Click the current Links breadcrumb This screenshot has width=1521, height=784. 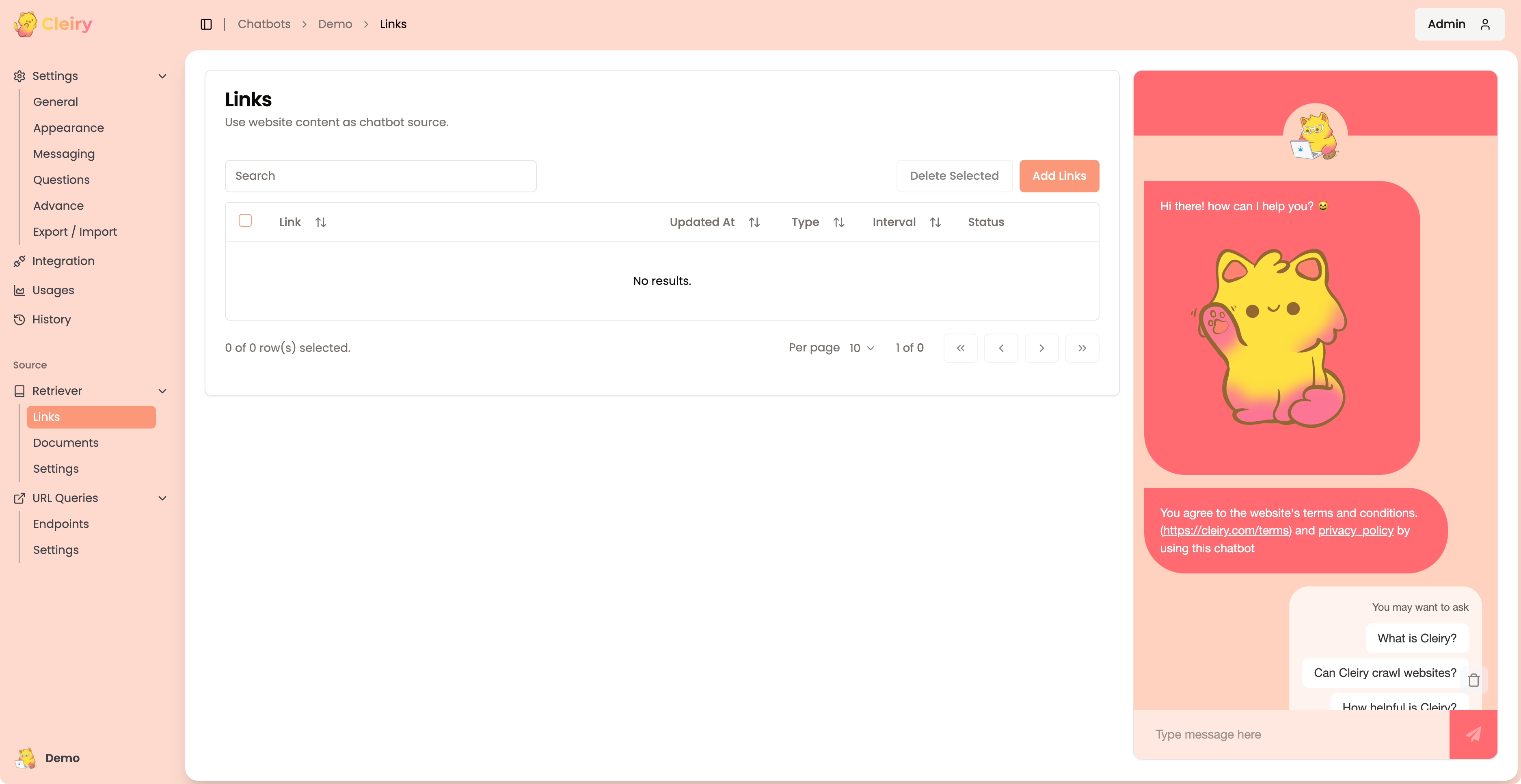(393, 24)
